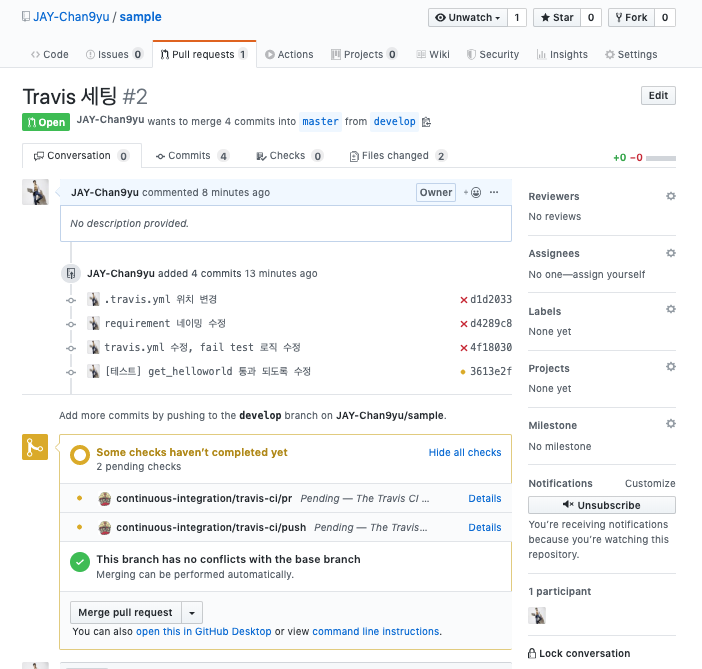Open the Projects sidebar gear settings
Image resolution: width=702 pixels, height=669 pixels.
pyautogui.click(x=670, y=367)
